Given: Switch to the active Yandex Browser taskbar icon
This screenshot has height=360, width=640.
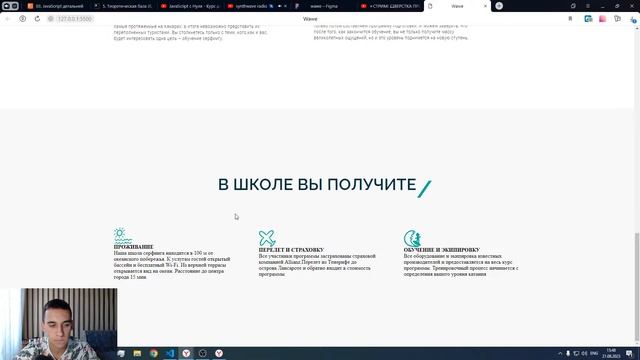Looking at the screenshot, I should coord(186,353).
